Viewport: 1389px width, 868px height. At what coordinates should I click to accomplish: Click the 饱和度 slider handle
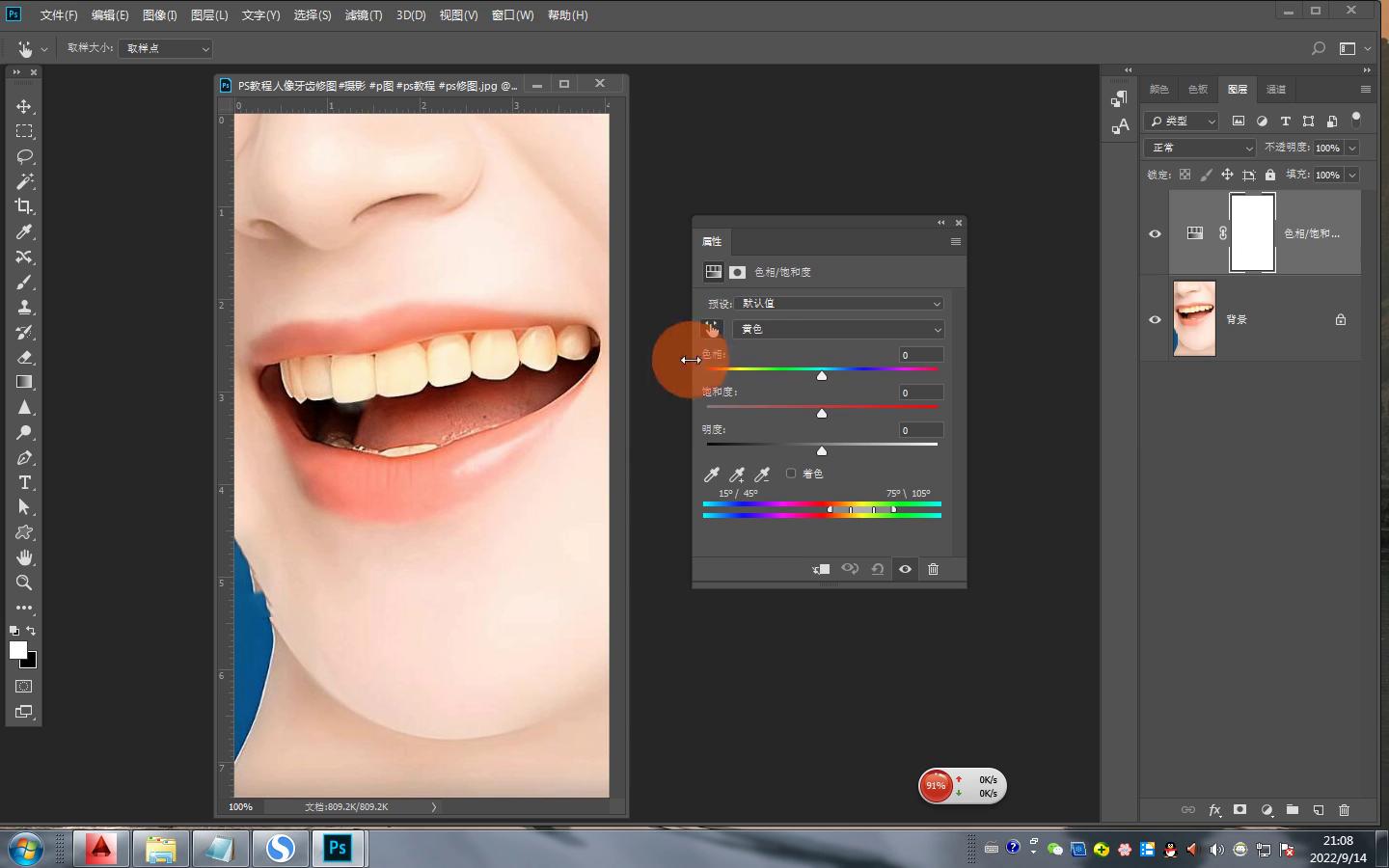(822, 414)
